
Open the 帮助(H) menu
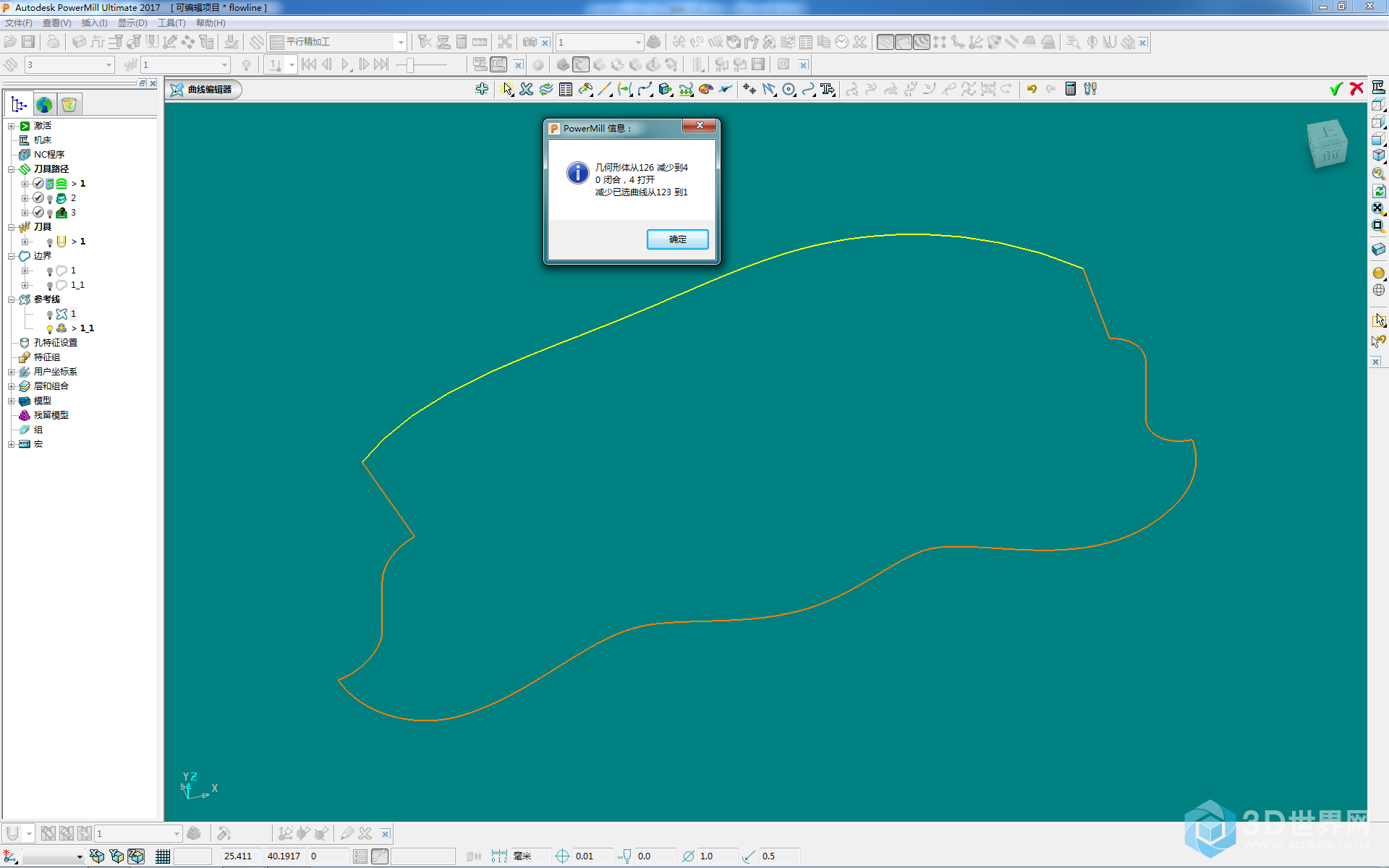pos(211,23)
